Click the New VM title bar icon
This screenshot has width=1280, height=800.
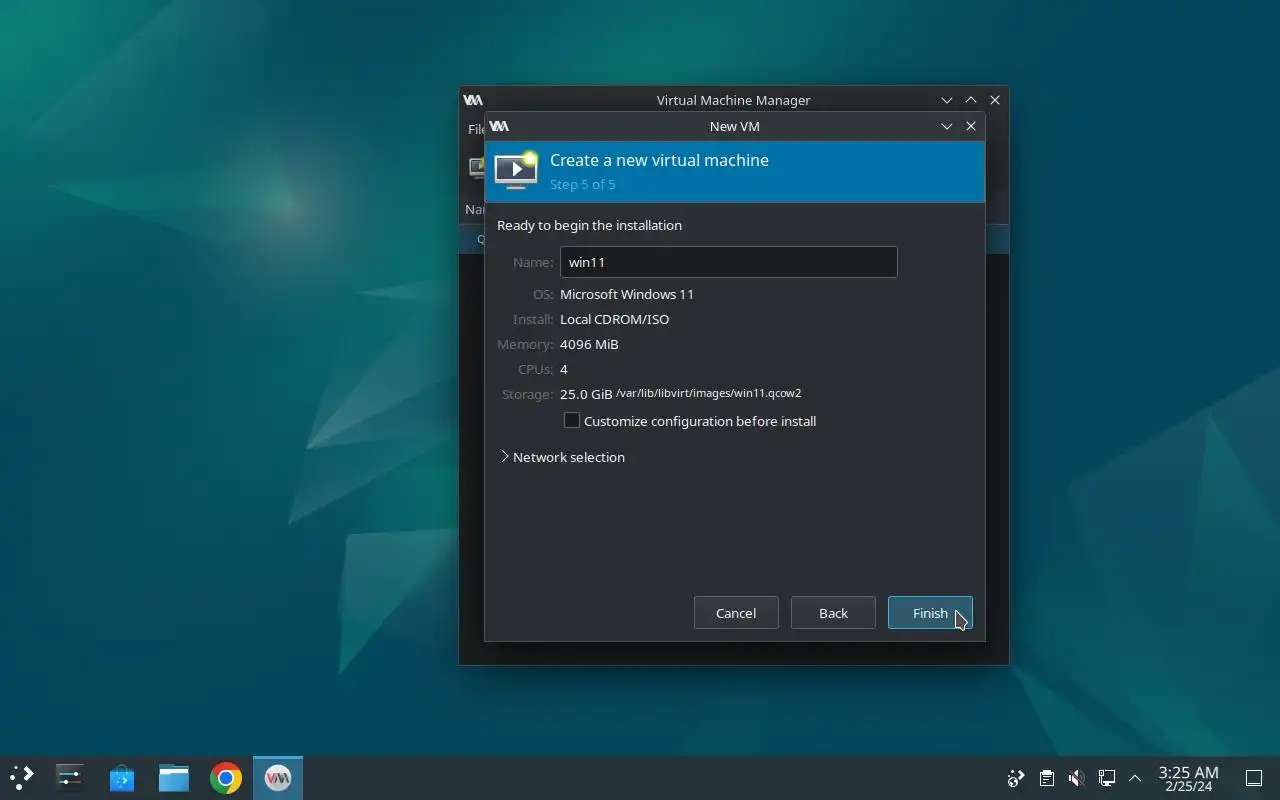499,126
